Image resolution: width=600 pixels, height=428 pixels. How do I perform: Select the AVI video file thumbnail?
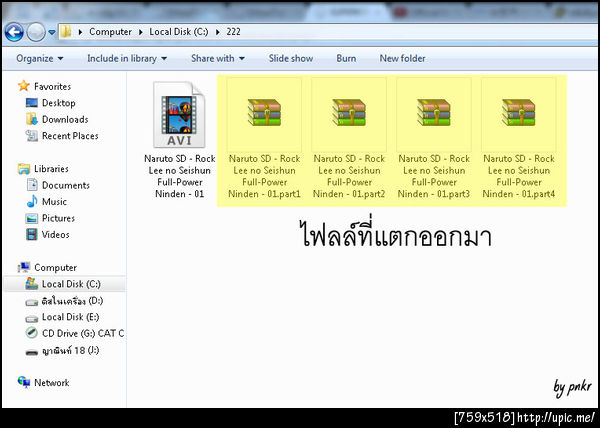179,114
